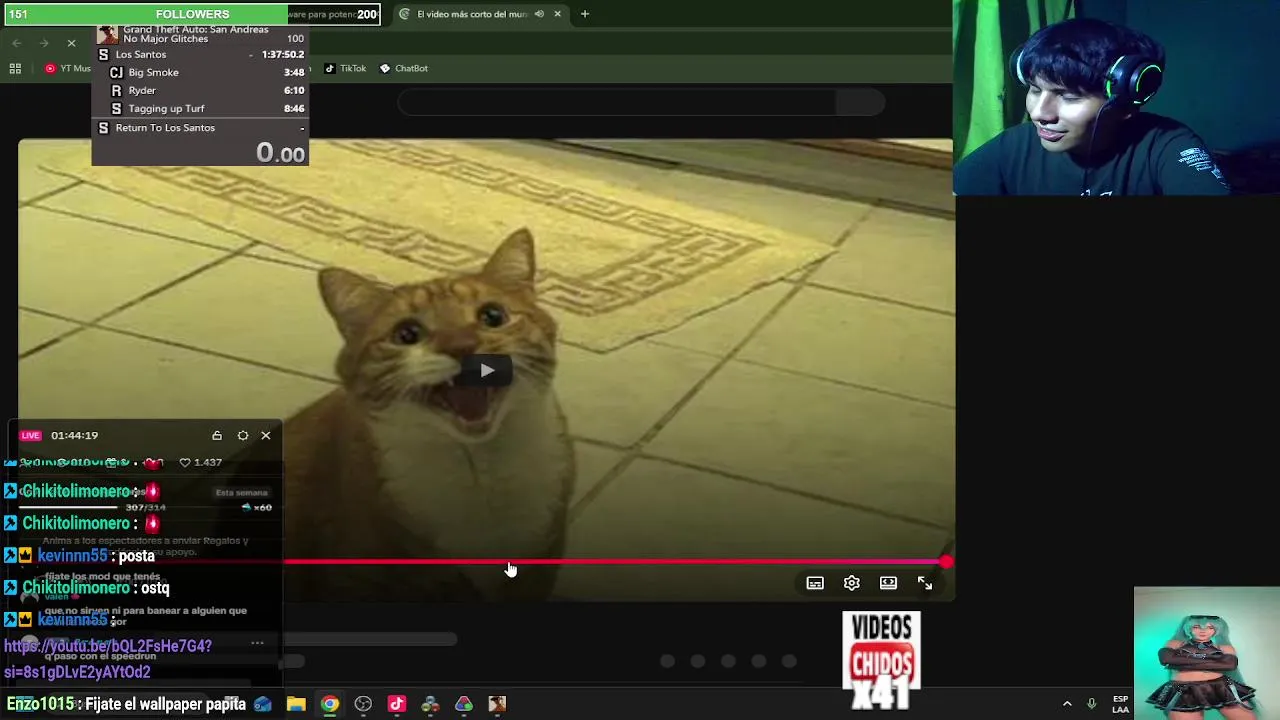Screen dimensions: 1280x720
Task: Open chat overlay settings gear
Action: [x=243, y=435]
